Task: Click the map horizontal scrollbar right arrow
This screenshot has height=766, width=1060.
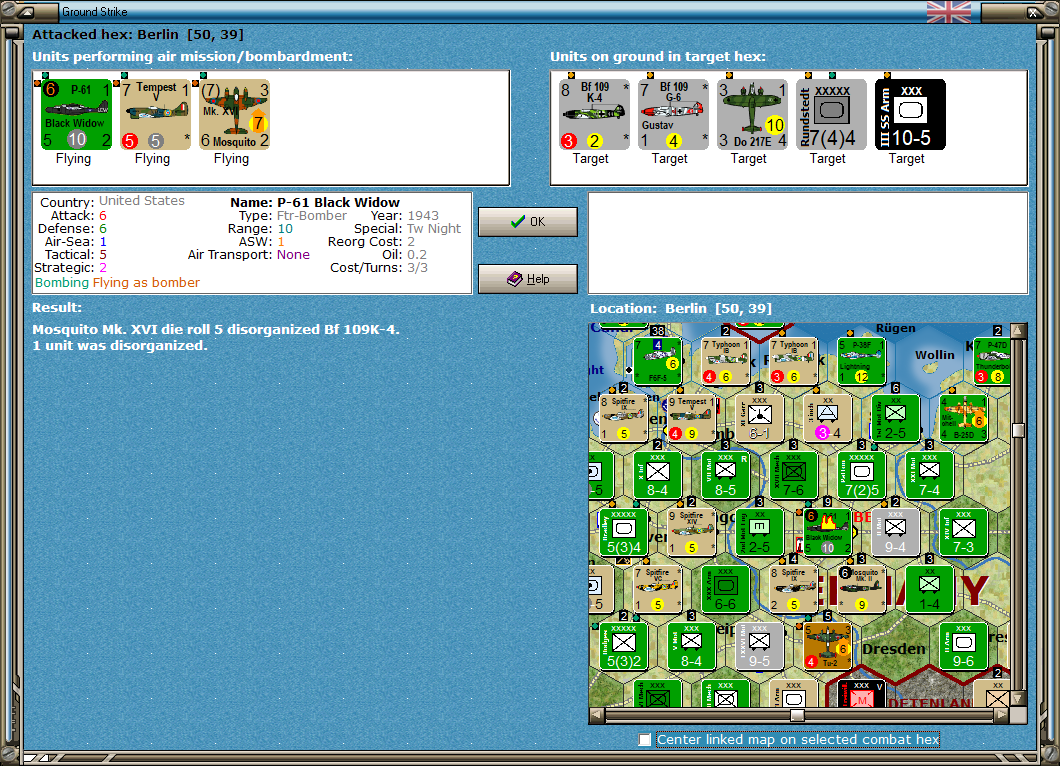Action: coord(1003,715)
